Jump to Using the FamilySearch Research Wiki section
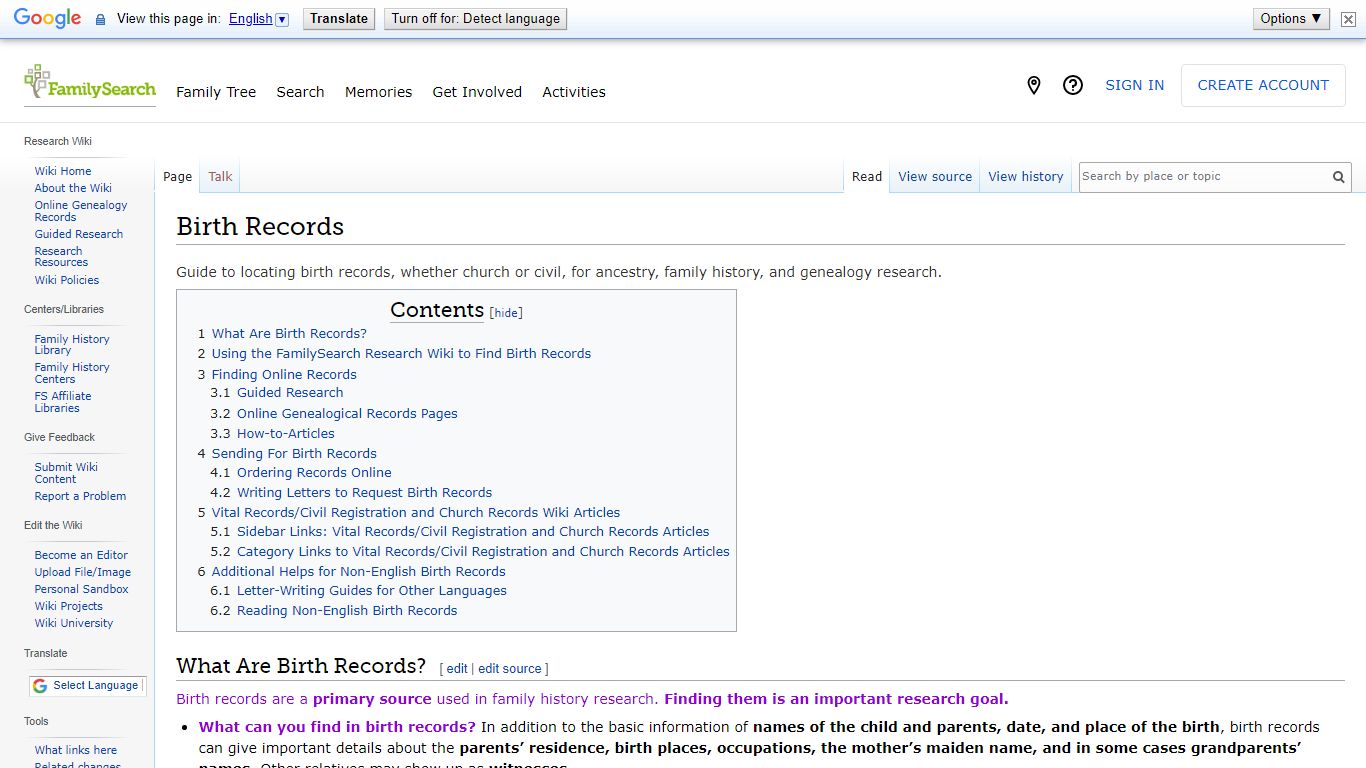This screenshot has height=768, width=1366. [394, 354]
